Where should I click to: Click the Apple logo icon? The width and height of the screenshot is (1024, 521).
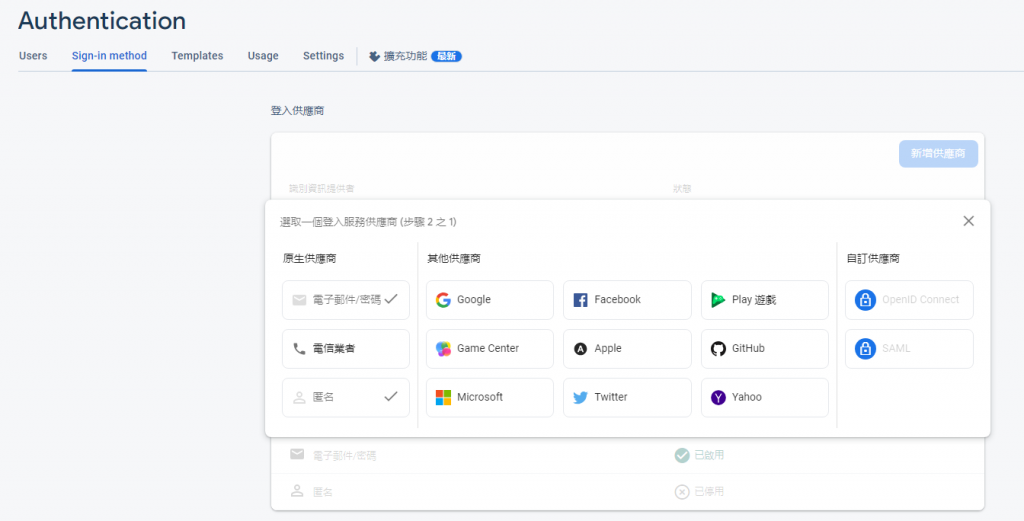pyautogui.click(x=580, y=349)
